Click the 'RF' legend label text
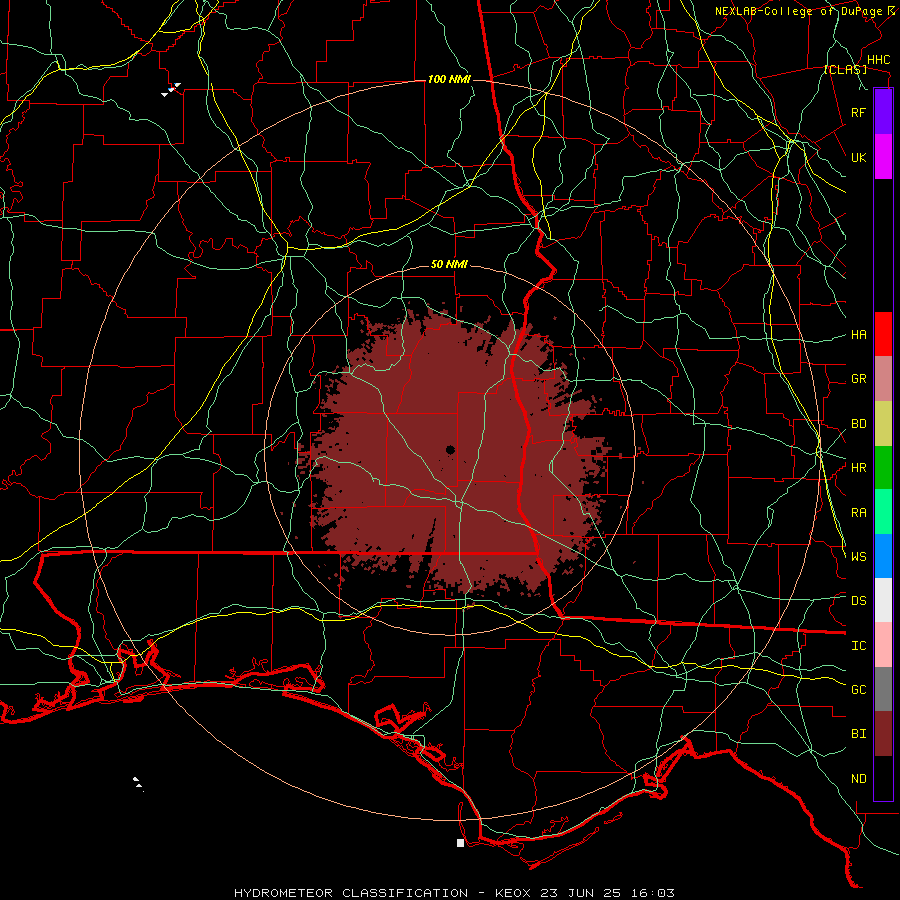The height and width of the screenshot is (900, 900). click(x=858, y=112)
